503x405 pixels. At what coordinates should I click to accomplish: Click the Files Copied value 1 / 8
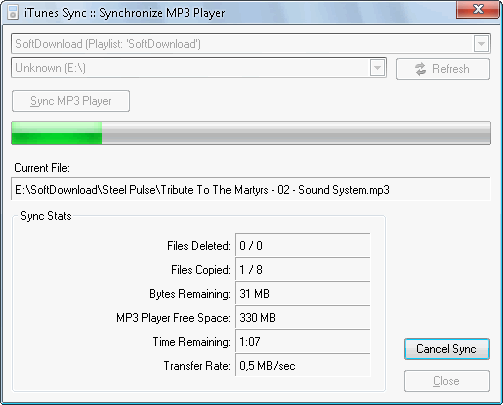tap(303, 270)
